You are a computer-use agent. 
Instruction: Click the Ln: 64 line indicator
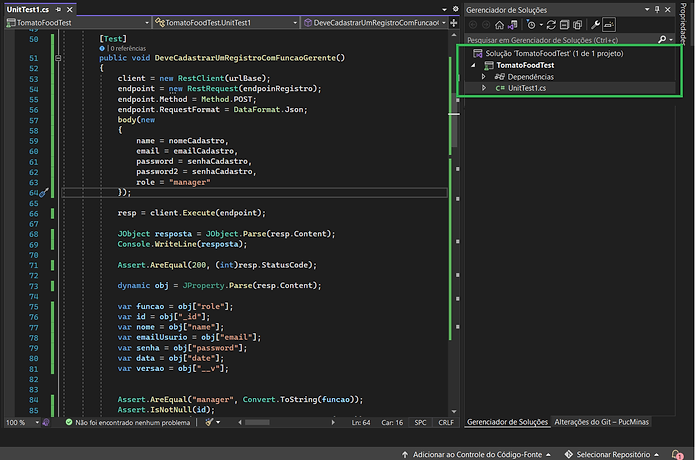(361, 423)
